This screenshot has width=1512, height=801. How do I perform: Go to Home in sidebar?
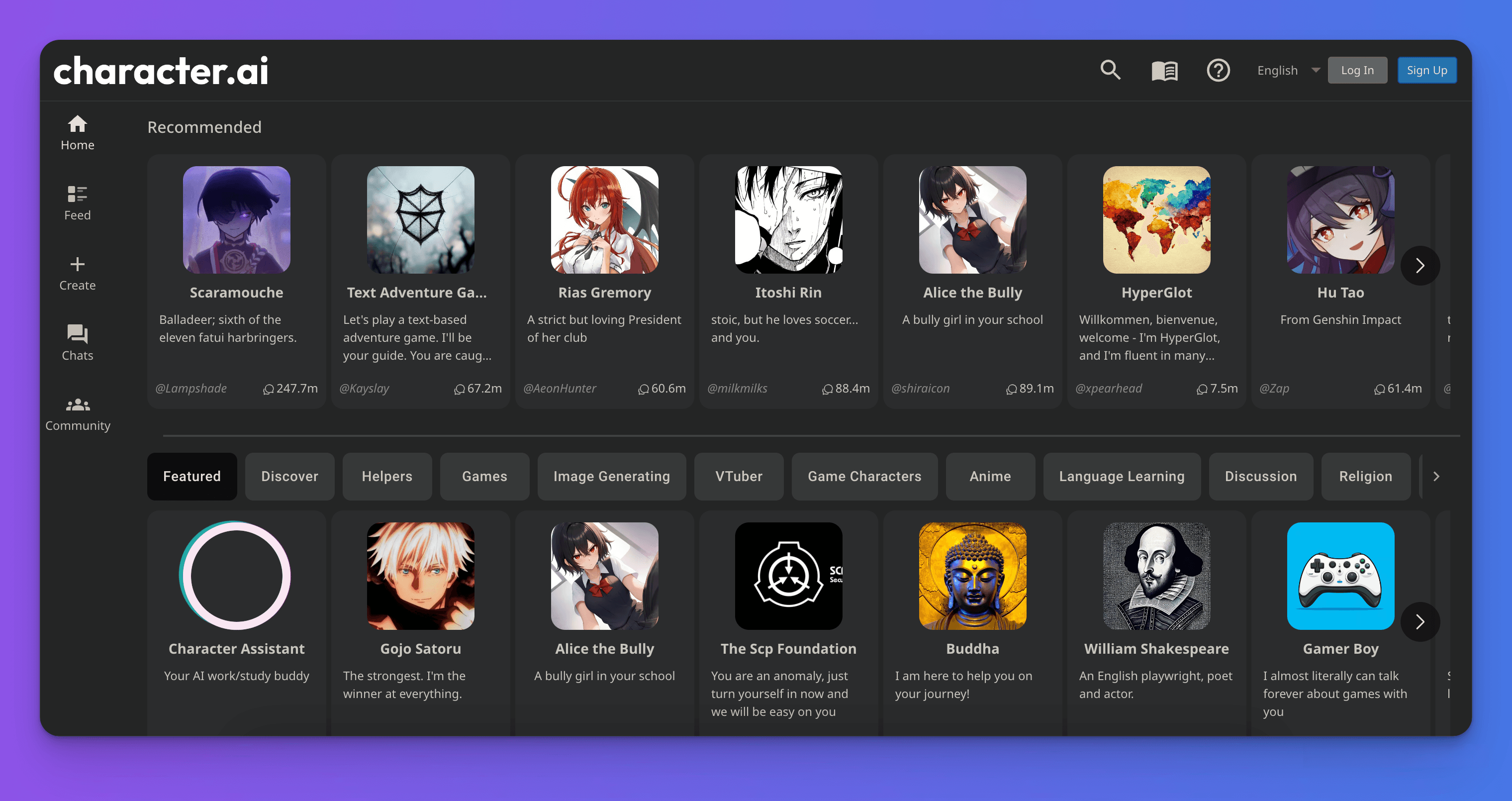(x=78, y=133)
